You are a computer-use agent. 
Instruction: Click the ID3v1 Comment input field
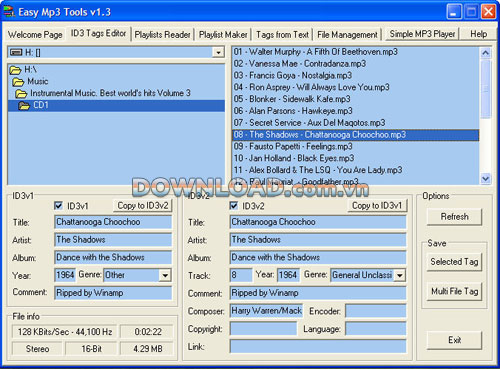tap(113, 293)
